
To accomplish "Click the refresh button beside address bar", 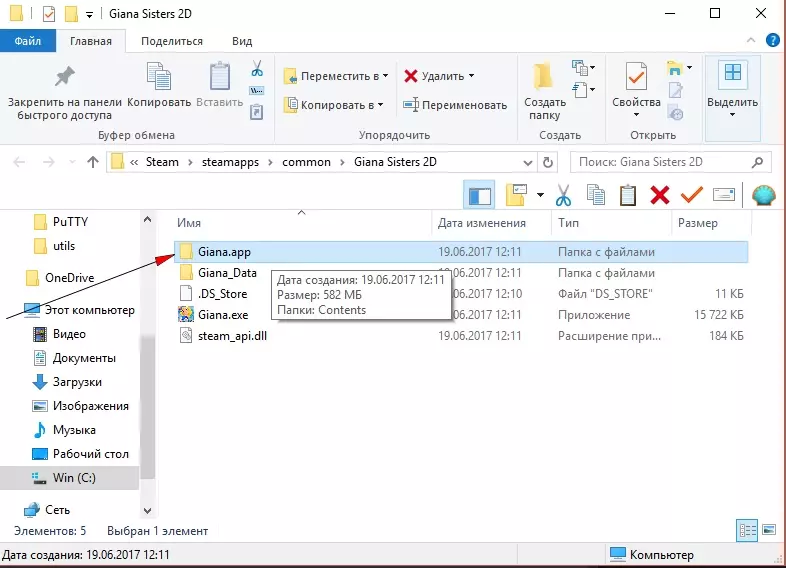I will pos(548,162).
